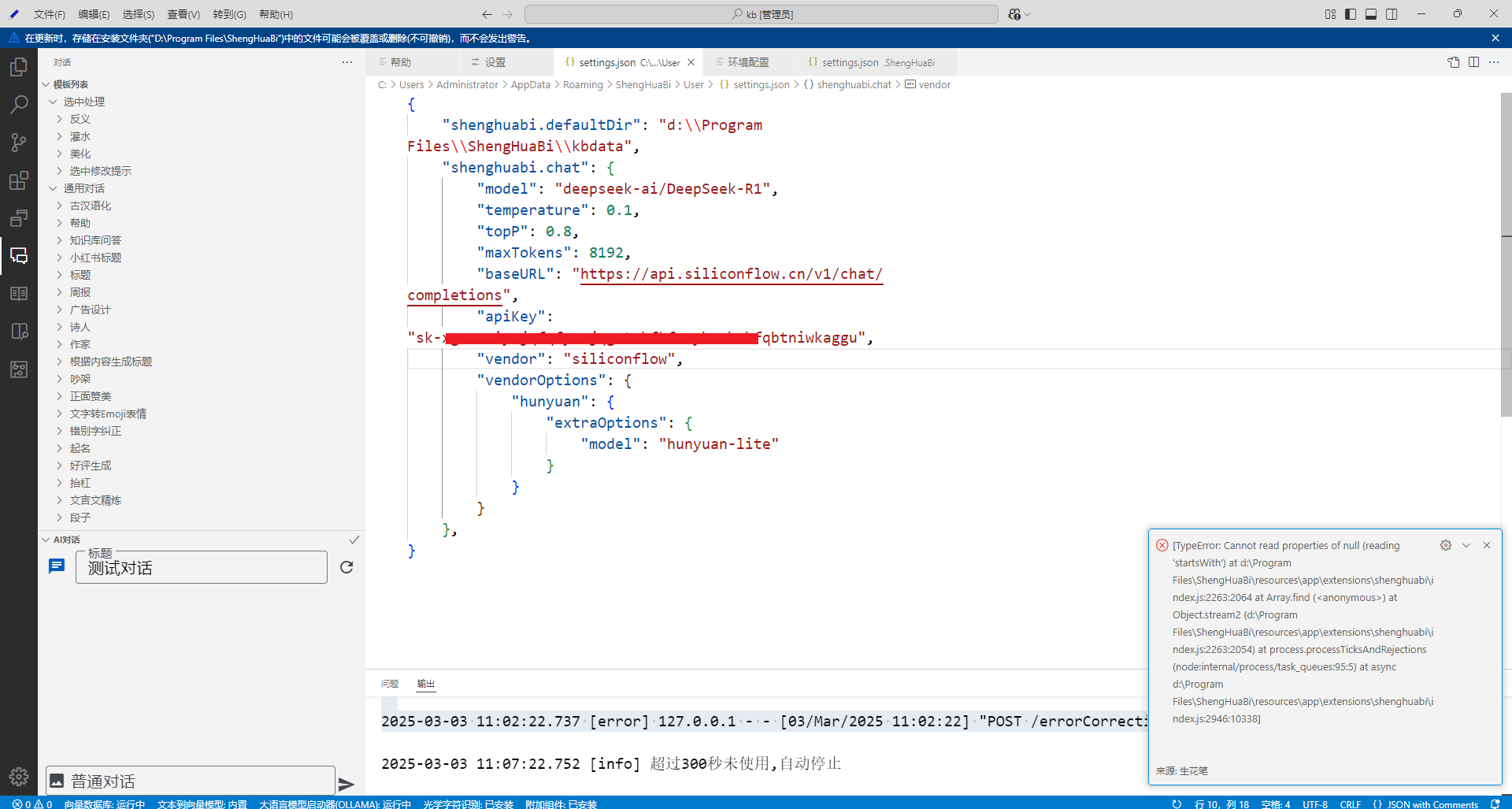The image size is (1512, 809).
Task: Click refresh icon beside 测试对话
Action: (x=346, y=567)
